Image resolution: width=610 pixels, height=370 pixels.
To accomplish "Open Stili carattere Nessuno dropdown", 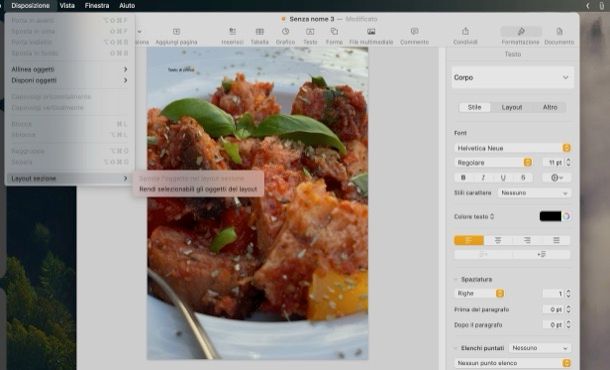I will click(534, 193).
